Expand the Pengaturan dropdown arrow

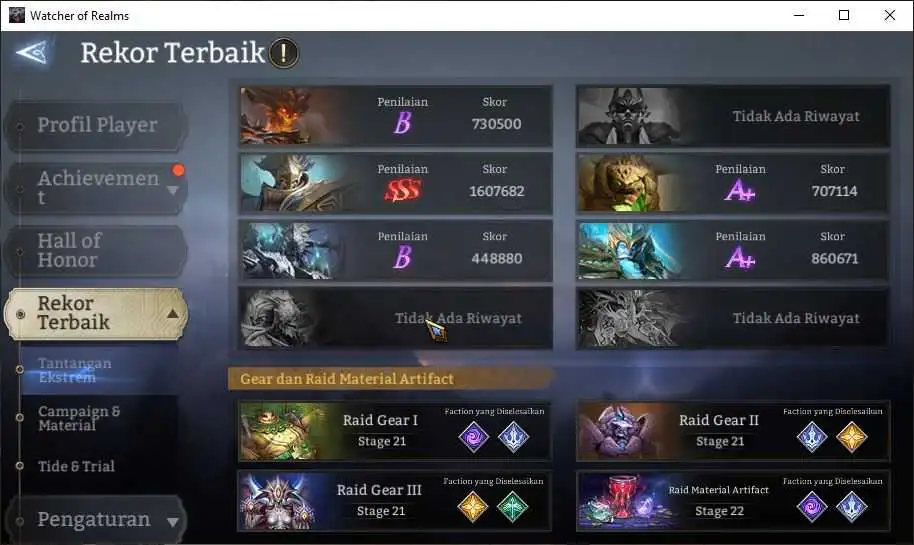(x=173, y=522)
